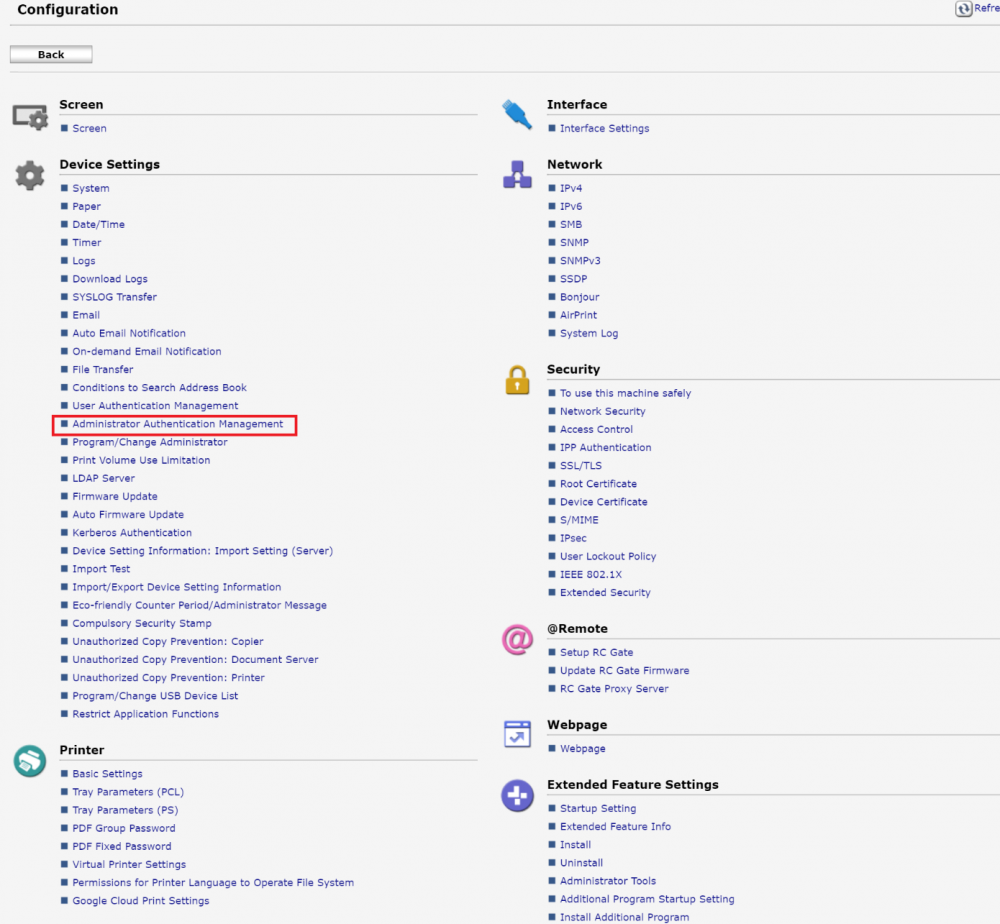Click the Device Settings gear icon
Screen dimensions: 1000x924
point(29,177)
